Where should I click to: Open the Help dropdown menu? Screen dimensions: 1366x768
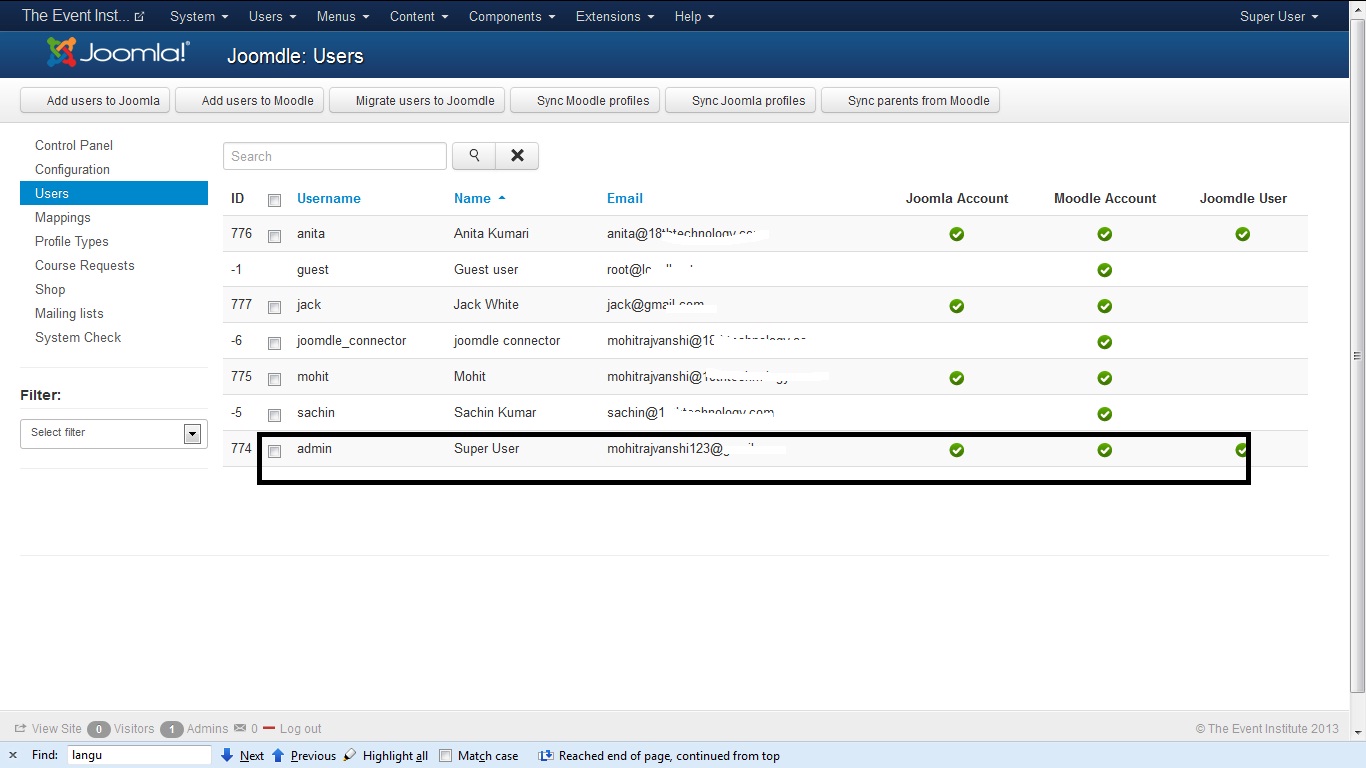(x=694, y=16)
